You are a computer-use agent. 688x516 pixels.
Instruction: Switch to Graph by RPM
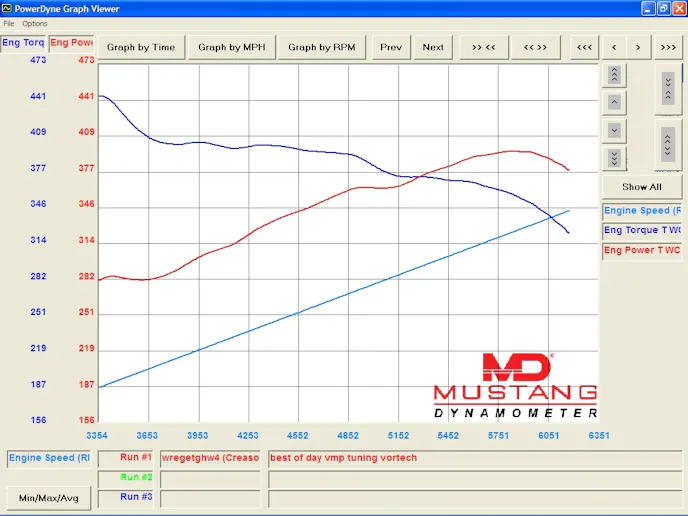point(321,47)
